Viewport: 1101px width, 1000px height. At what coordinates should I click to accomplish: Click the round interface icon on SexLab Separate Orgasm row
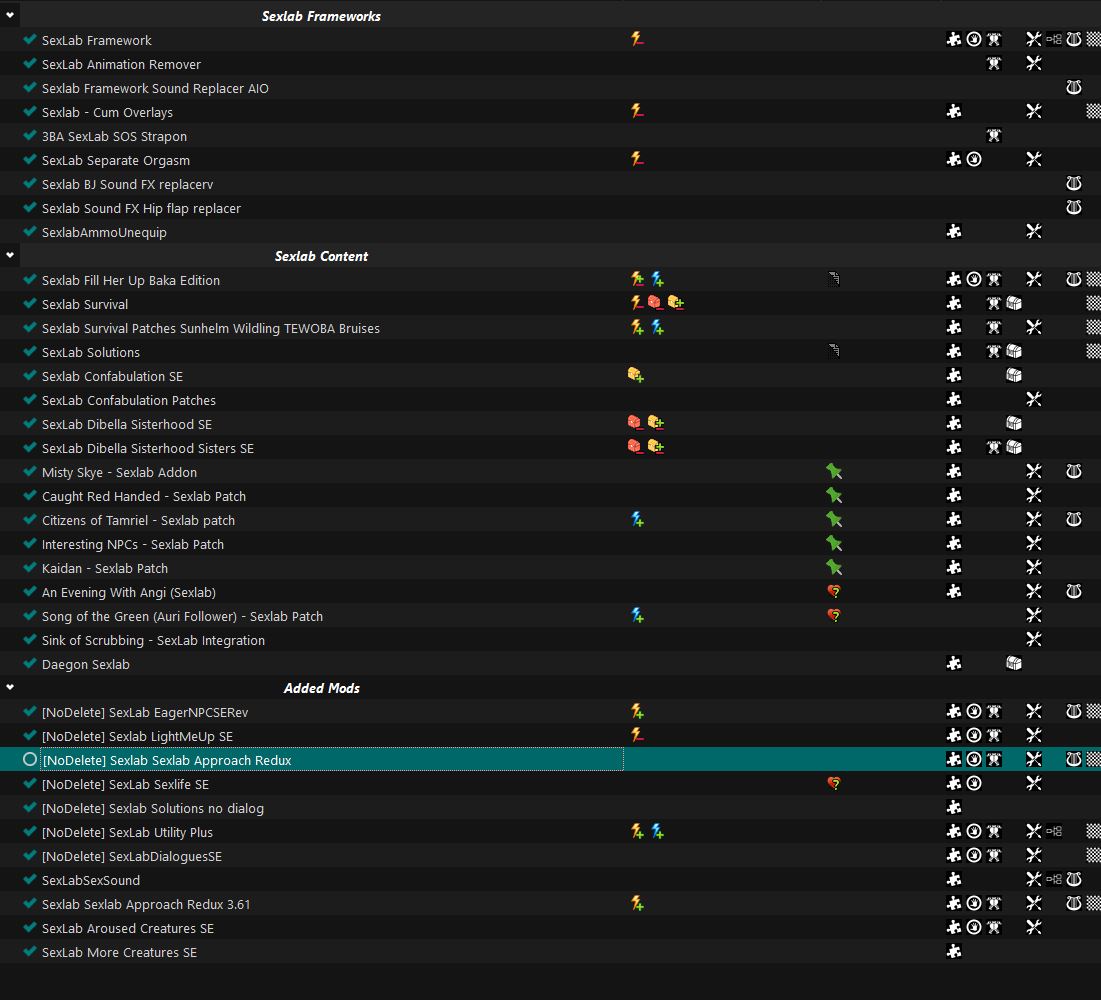click(974, 159)
